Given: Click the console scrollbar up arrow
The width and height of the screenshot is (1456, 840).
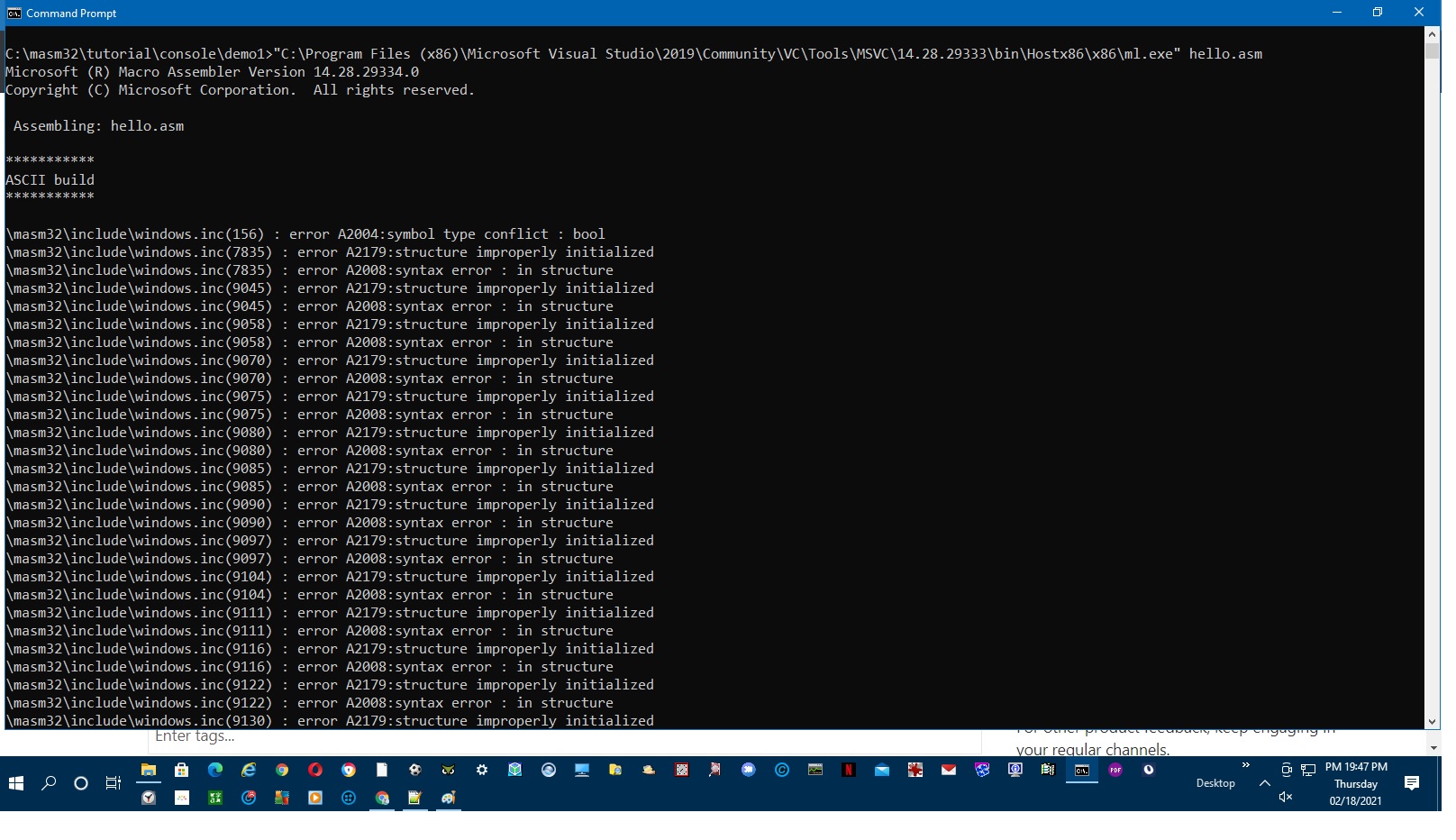Looking at the screenshot, I should pos(1432,33).
